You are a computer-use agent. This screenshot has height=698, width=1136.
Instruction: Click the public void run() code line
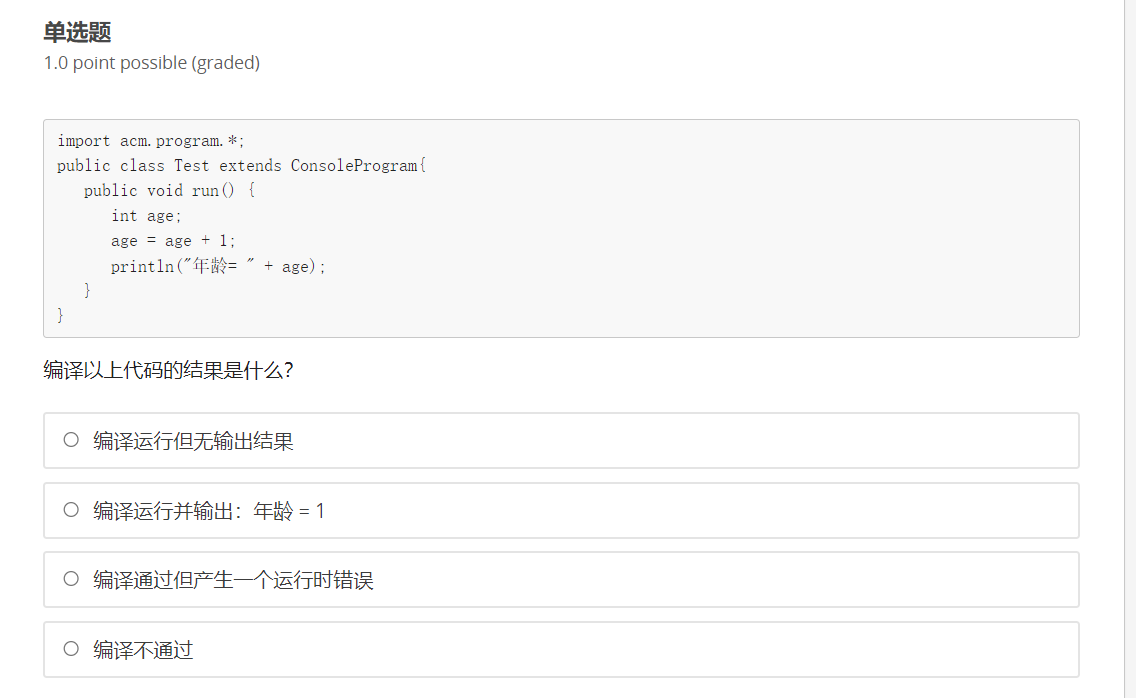click(x=170, y=191)
